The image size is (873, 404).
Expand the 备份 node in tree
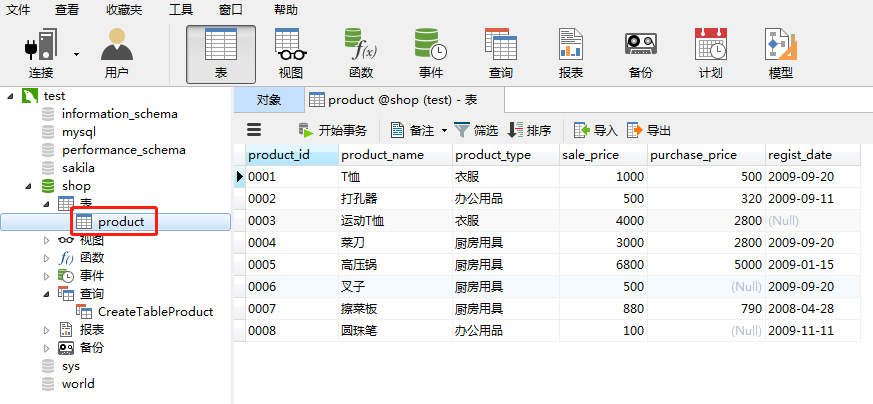pyautogui.click(x=47, y=348)
